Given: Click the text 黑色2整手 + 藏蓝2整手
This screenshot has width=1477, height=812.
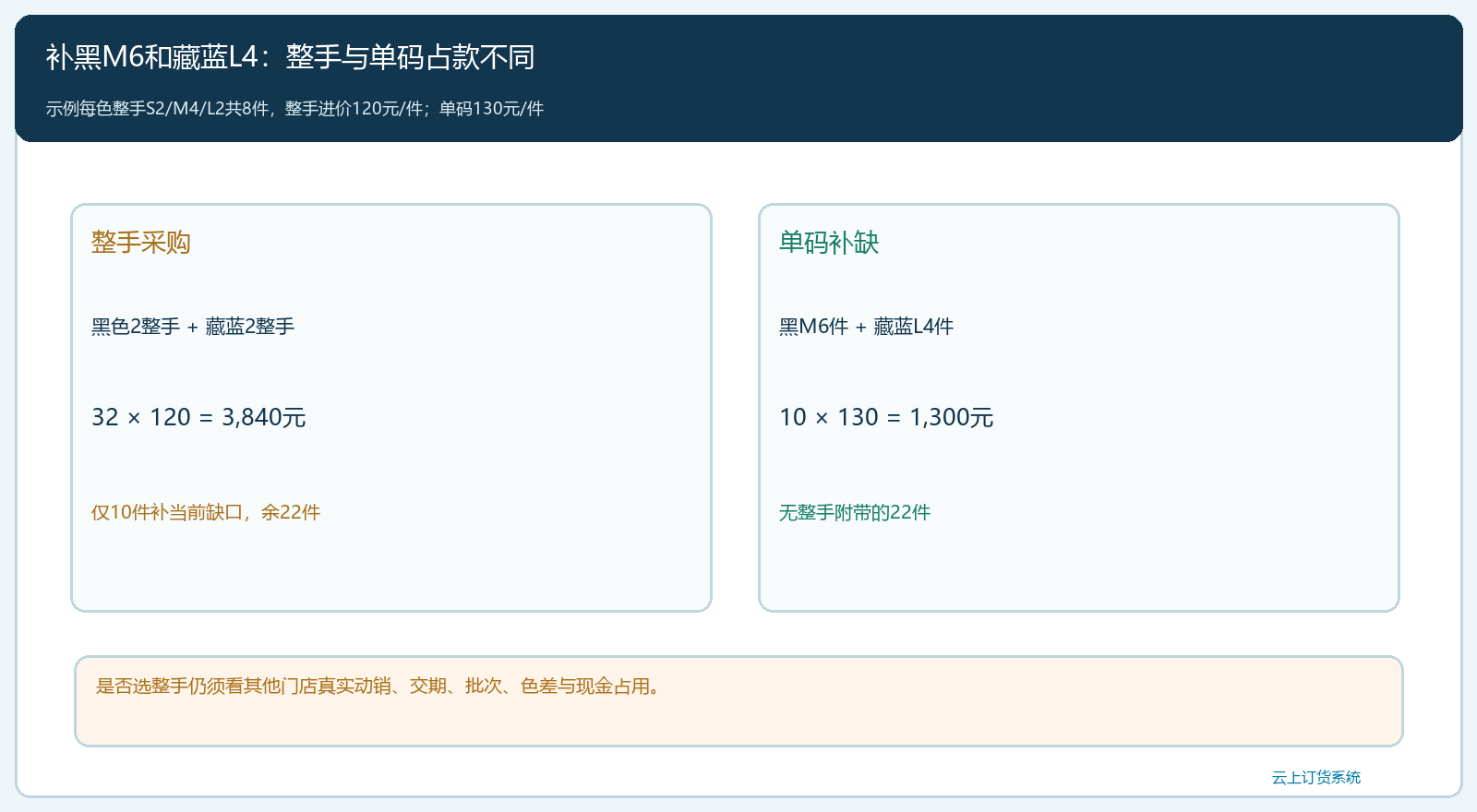Looking at the screenshot, I should [193, 327].
